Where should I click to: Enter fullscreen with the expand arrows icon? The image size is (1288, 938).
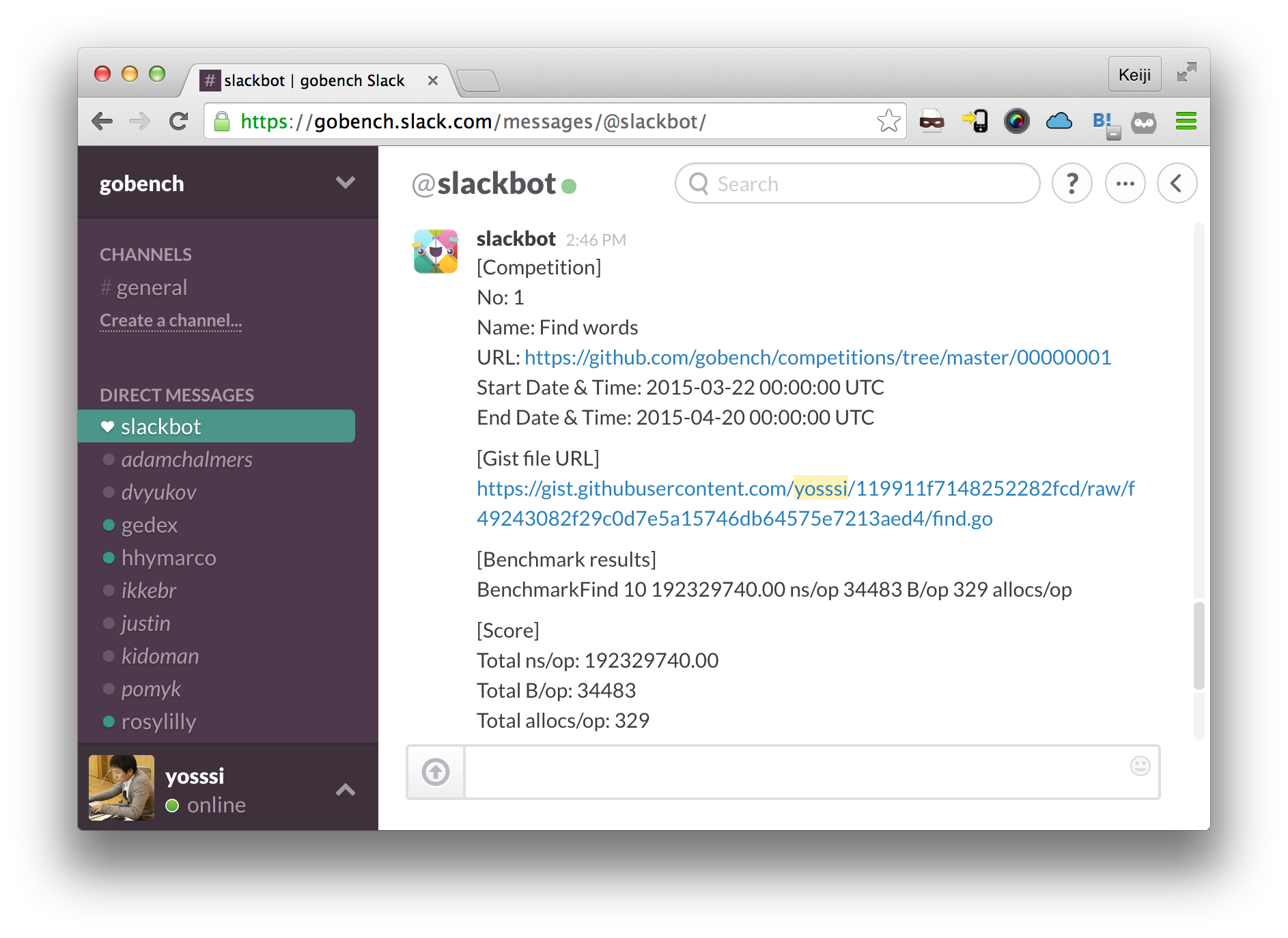tap(1187, 72)
